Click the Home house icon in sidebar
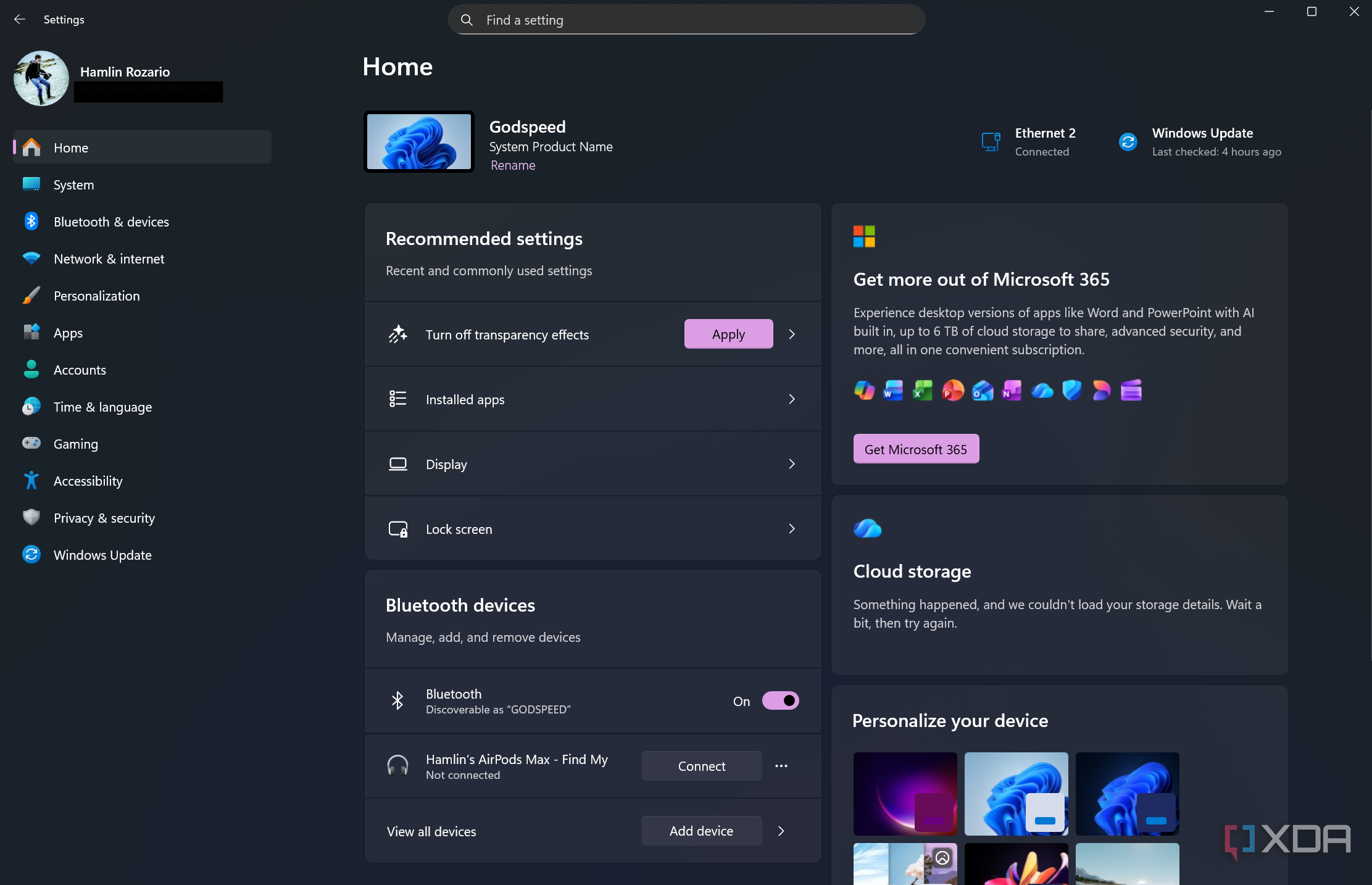The width and height of the screenshot is (1372, 885). coord(31,147)
